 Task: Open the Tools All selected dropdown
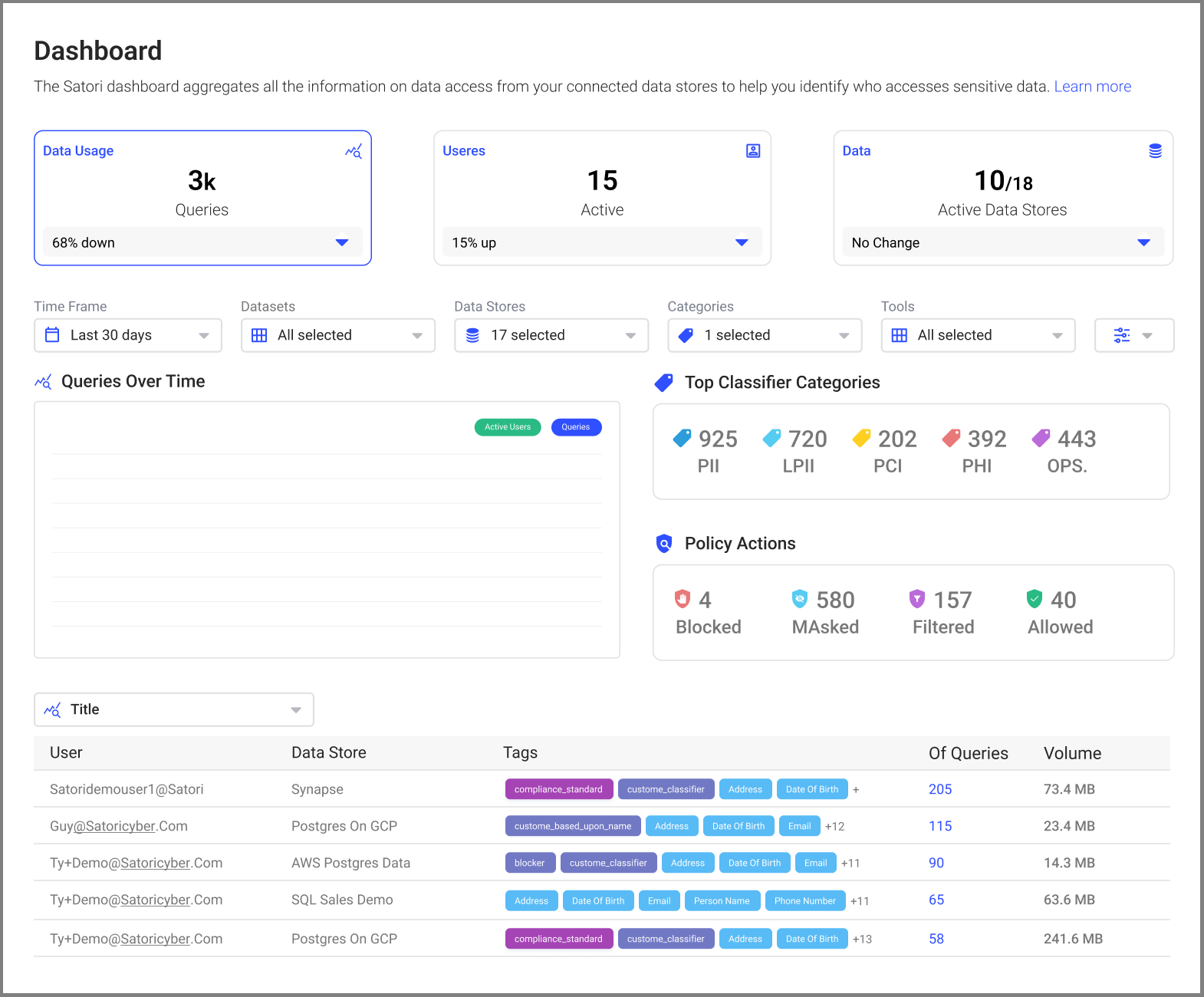click(978, 335)
